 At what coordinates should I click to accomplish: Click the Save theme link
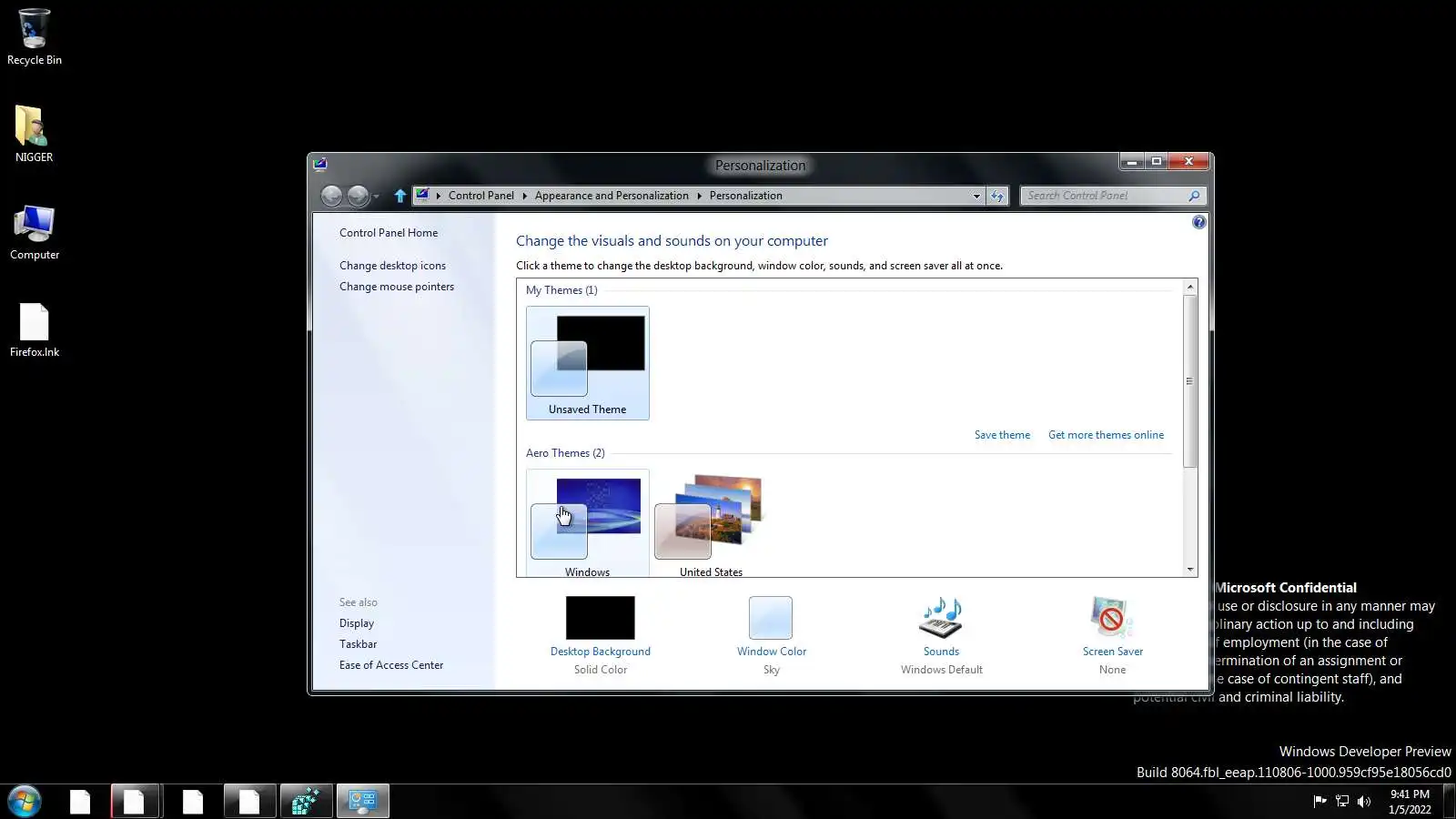coord(1002,435)
